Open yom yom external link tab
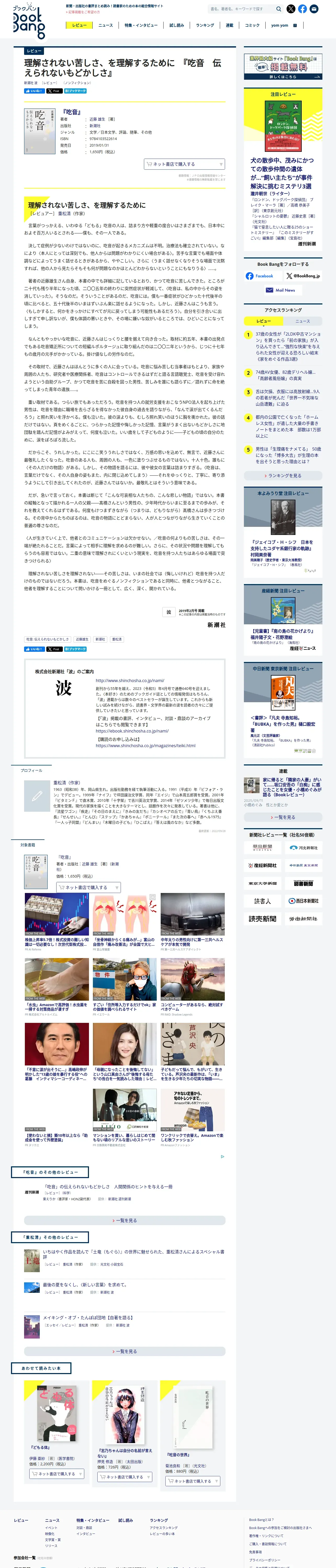 click(284, 26)
